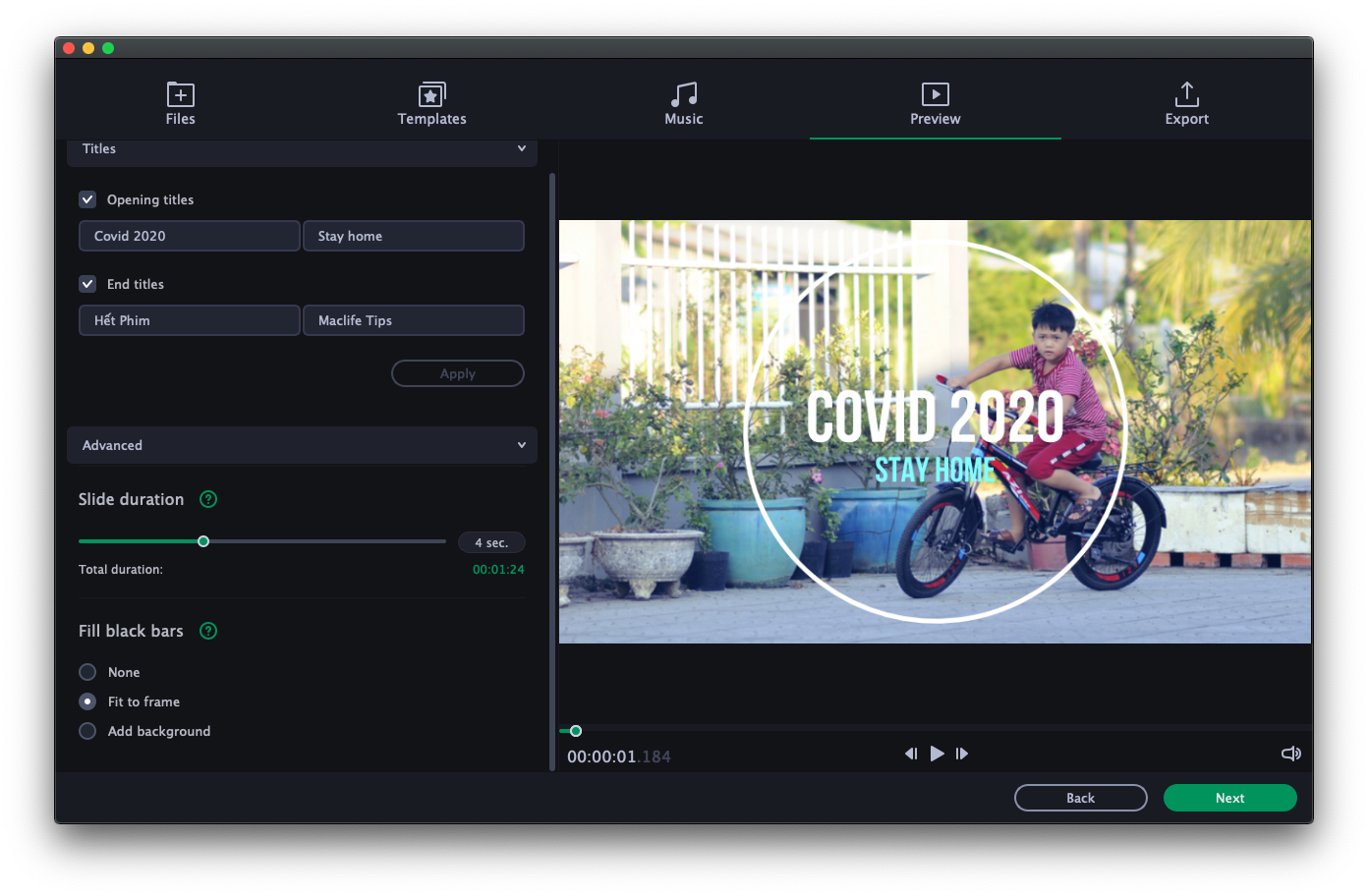Step forward one frame in preview
Viewport: 1368px width, 896px height.
pos(961,754)
